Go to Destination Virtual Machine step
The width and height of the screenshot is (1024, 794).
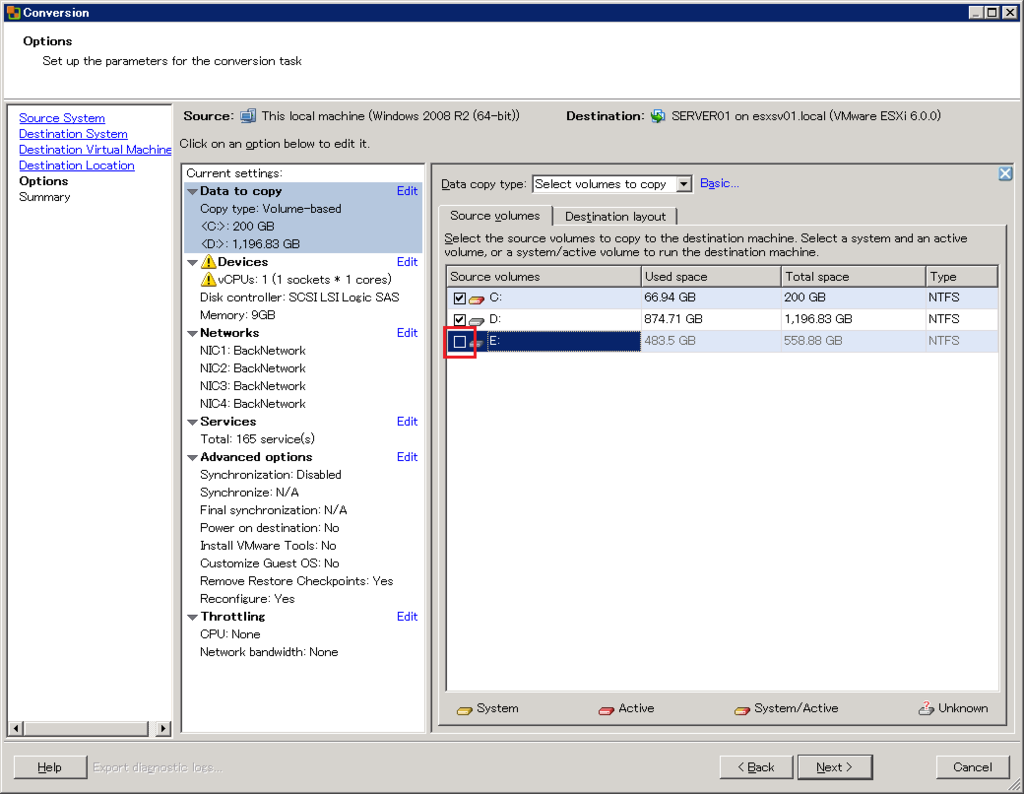95,150
